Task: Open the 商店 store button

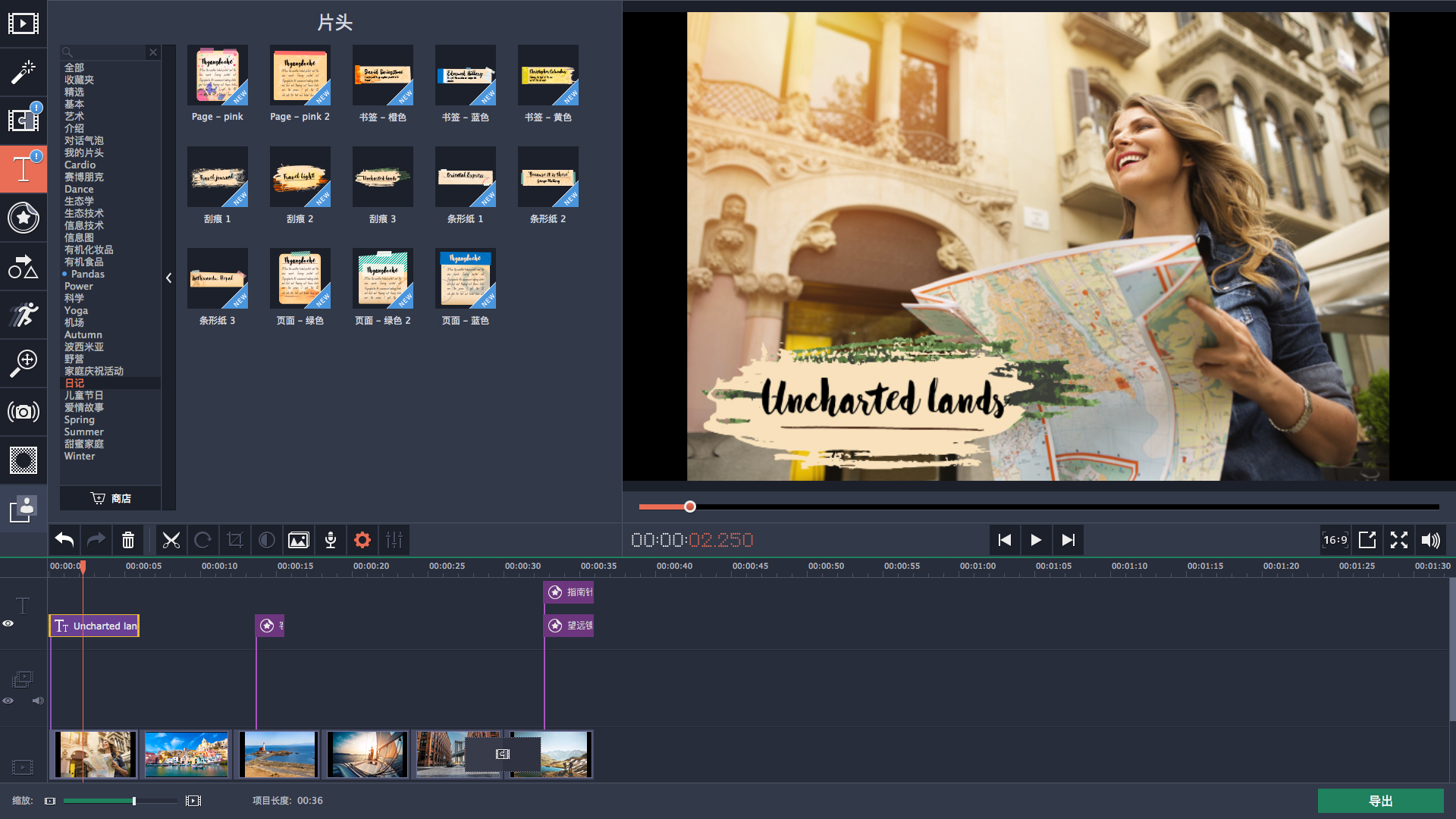Action: pos(111,498)
